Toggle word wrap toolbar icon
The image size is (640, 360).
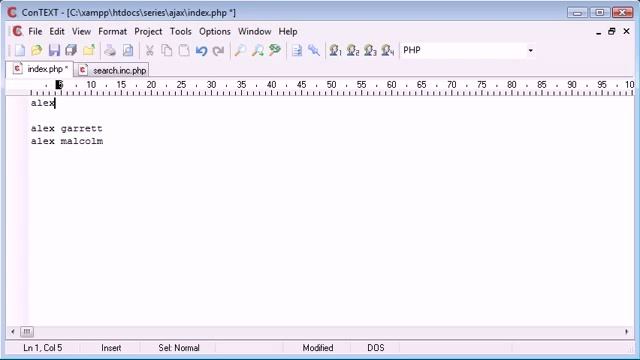pyautogui.click(x=297, y=51)
